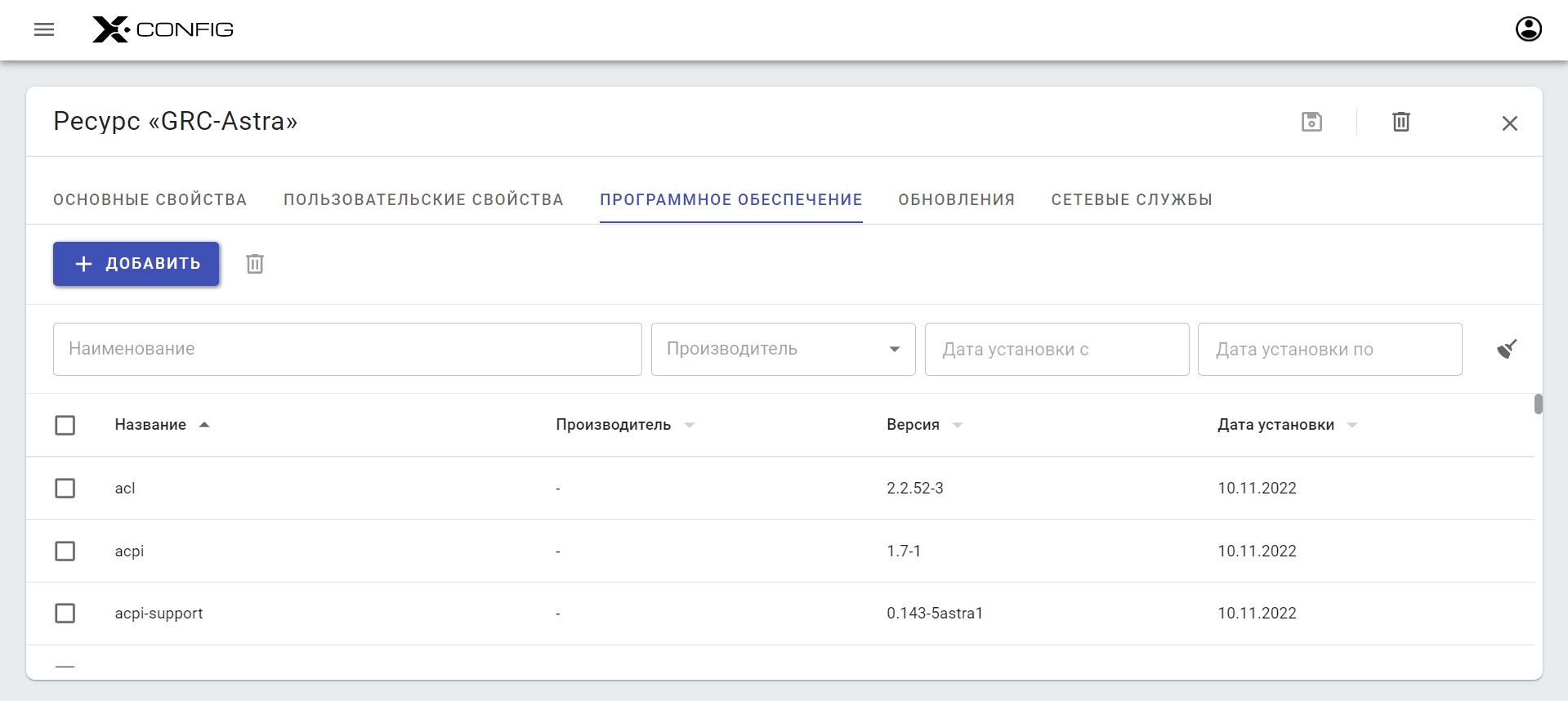Open sort arrow on Версия column

[958, 426]
